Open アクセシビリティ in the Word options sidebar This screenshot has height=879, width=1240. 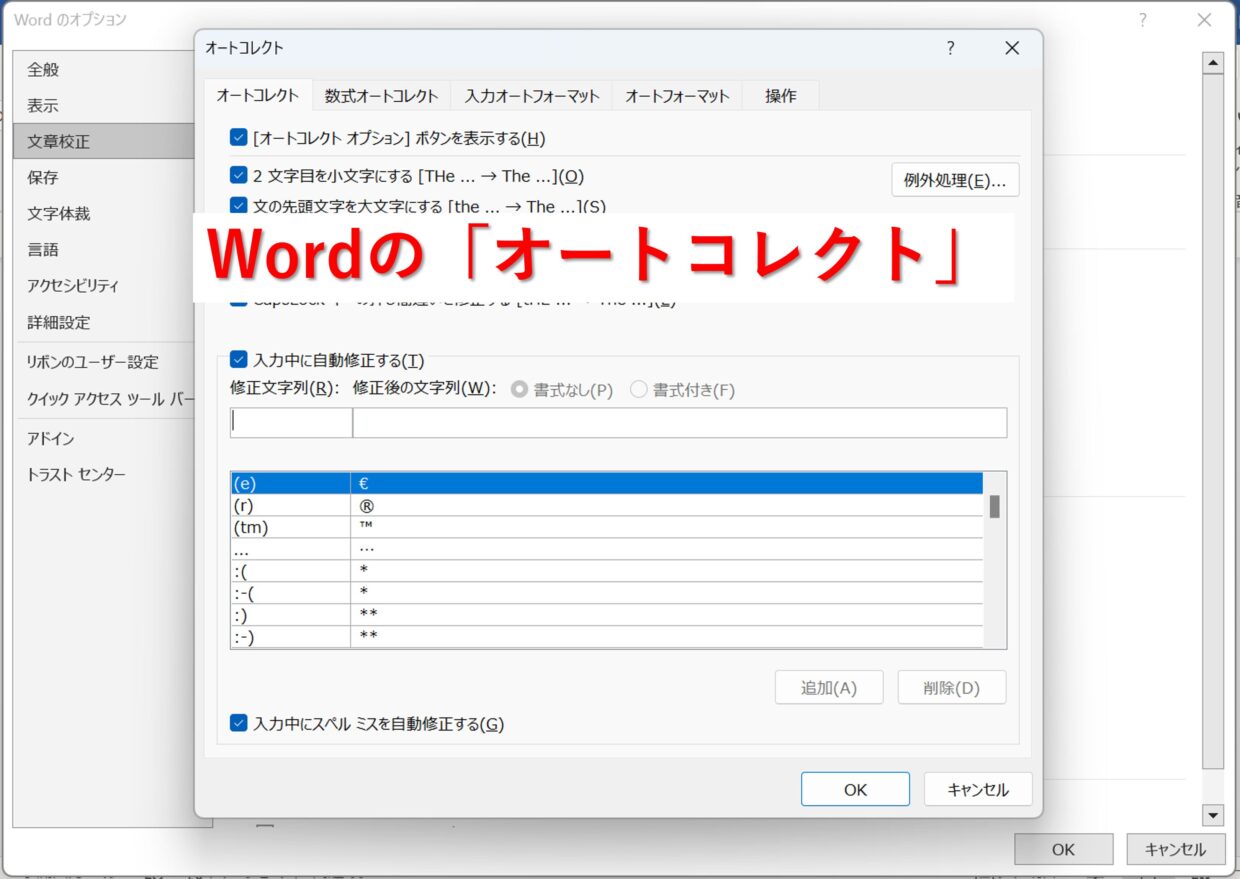point(104,286)
